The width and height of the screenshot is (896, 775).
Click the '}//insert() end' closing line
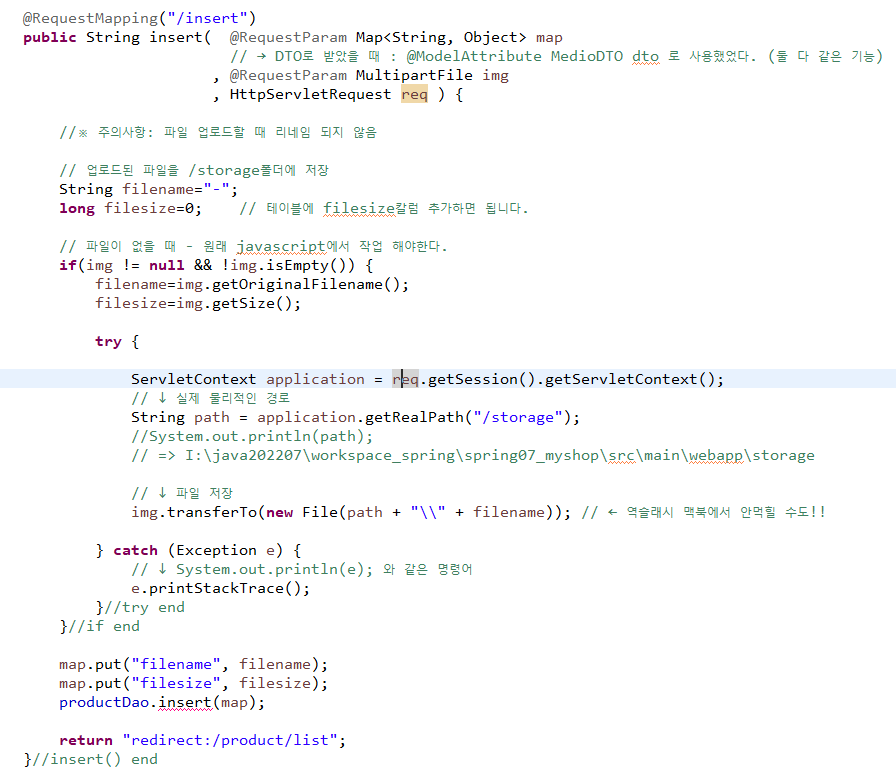pos(90,759)
